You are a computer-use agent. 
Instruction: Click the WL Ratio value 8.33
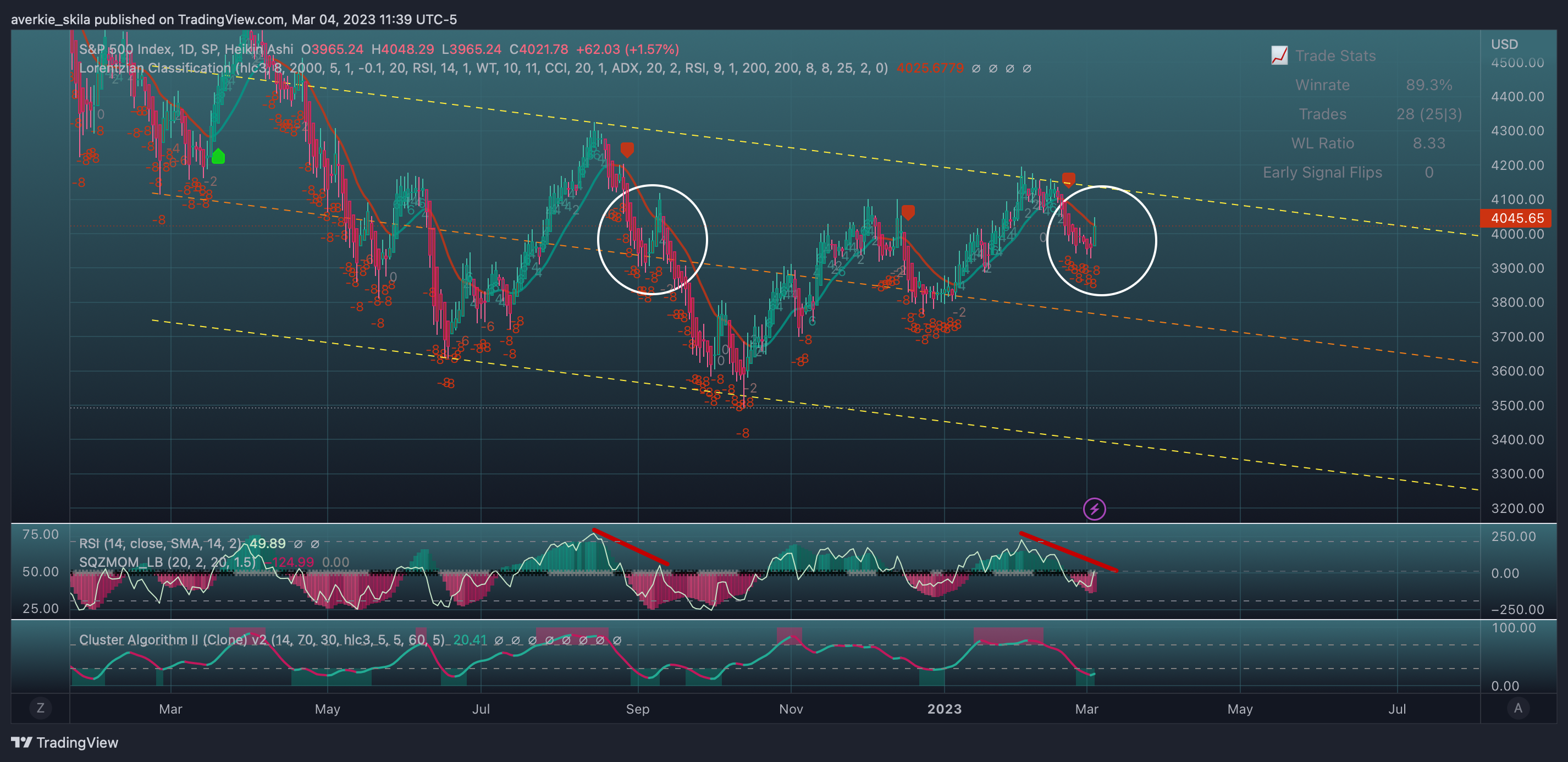pos(1428,143)
